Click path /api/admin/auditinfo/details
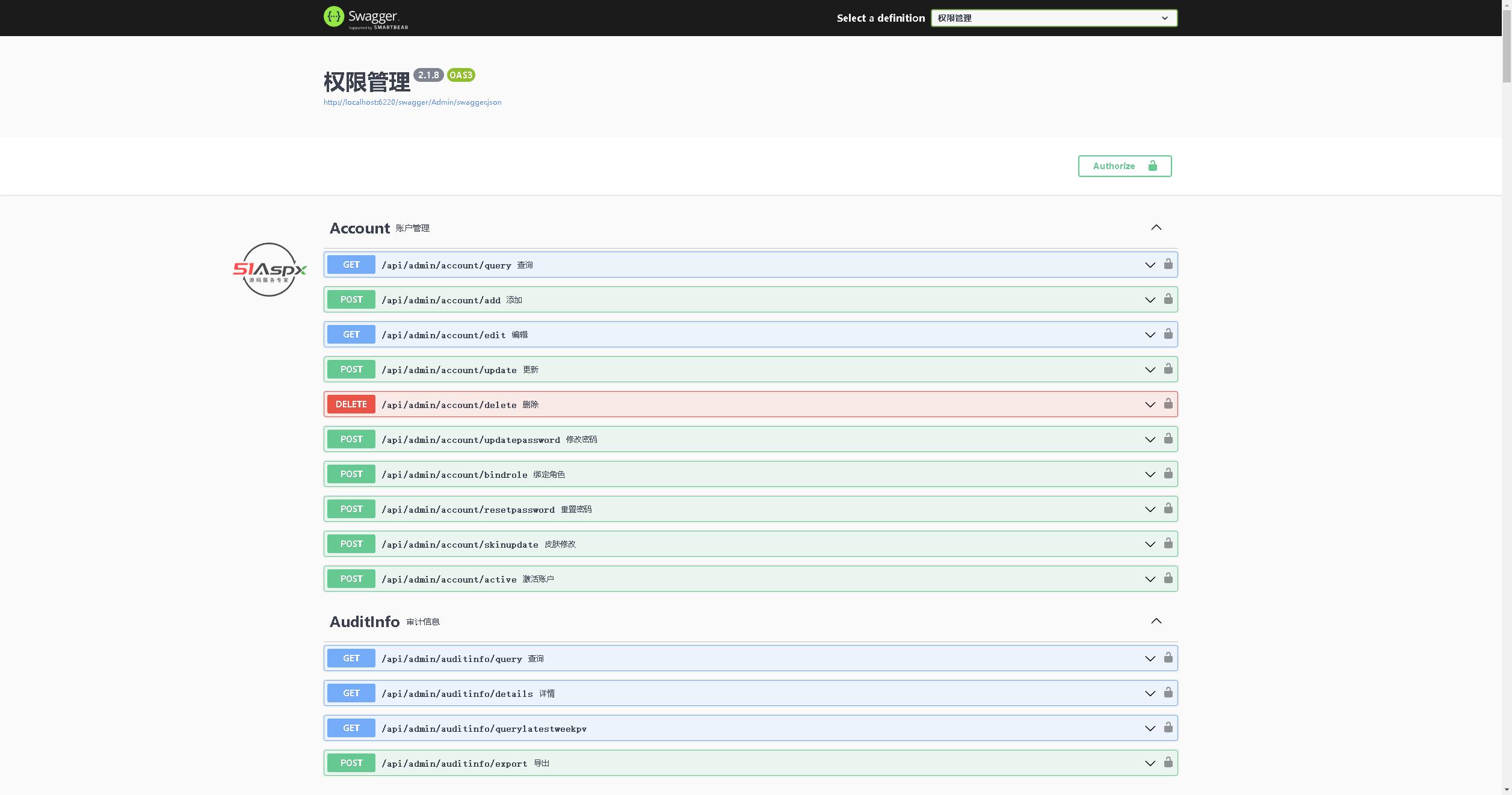 coord(457,694)
